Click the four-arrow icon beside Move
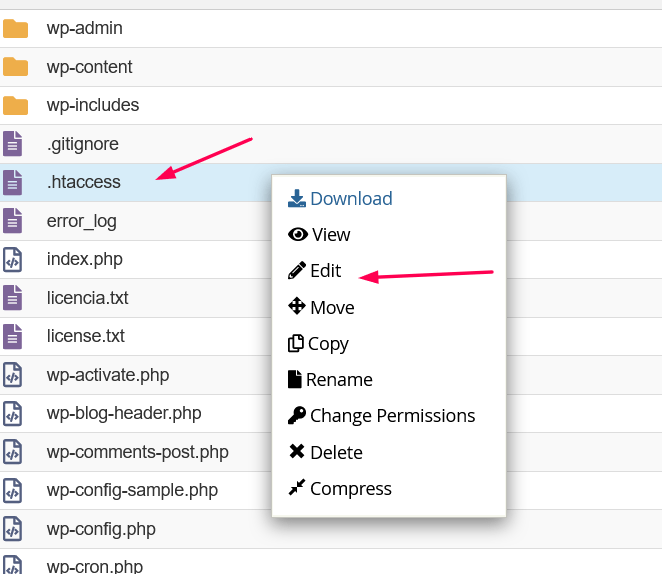The height and width of the screenshot is (574, 662). pos(297,306)
